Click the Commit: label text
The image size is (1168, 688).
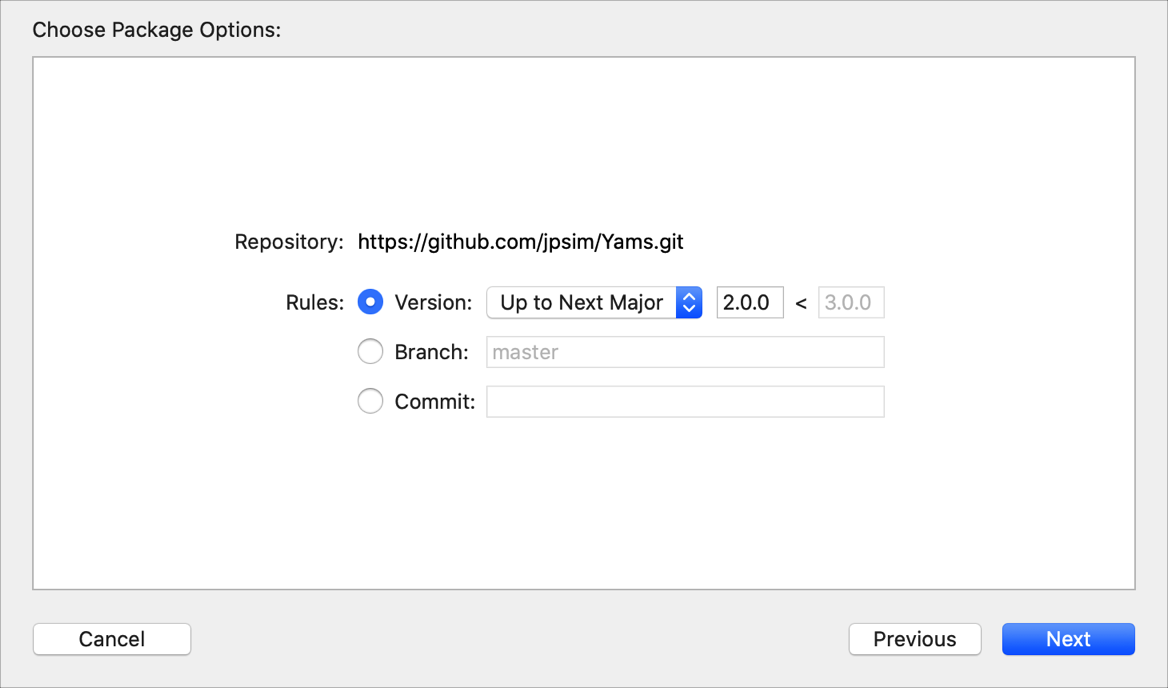pos(434,402)
